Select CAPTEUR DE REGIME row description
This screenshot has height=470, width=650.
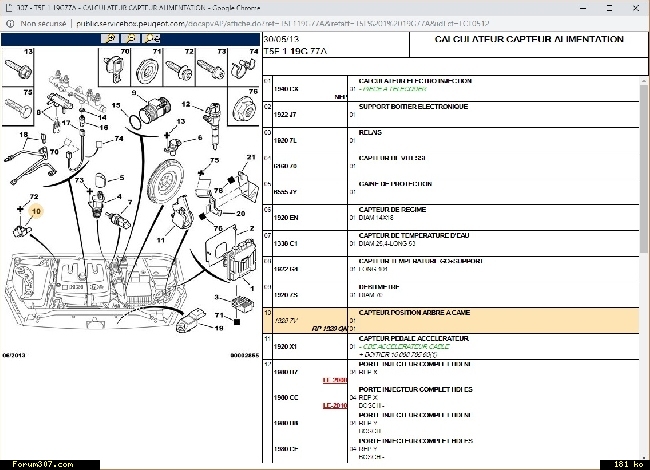pos(392,209)
